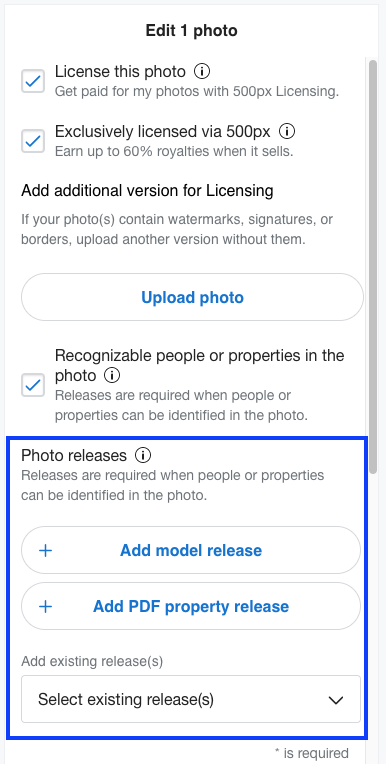Select the Add PDF property release button text
The image size is (386, 764).
point(191,607)
